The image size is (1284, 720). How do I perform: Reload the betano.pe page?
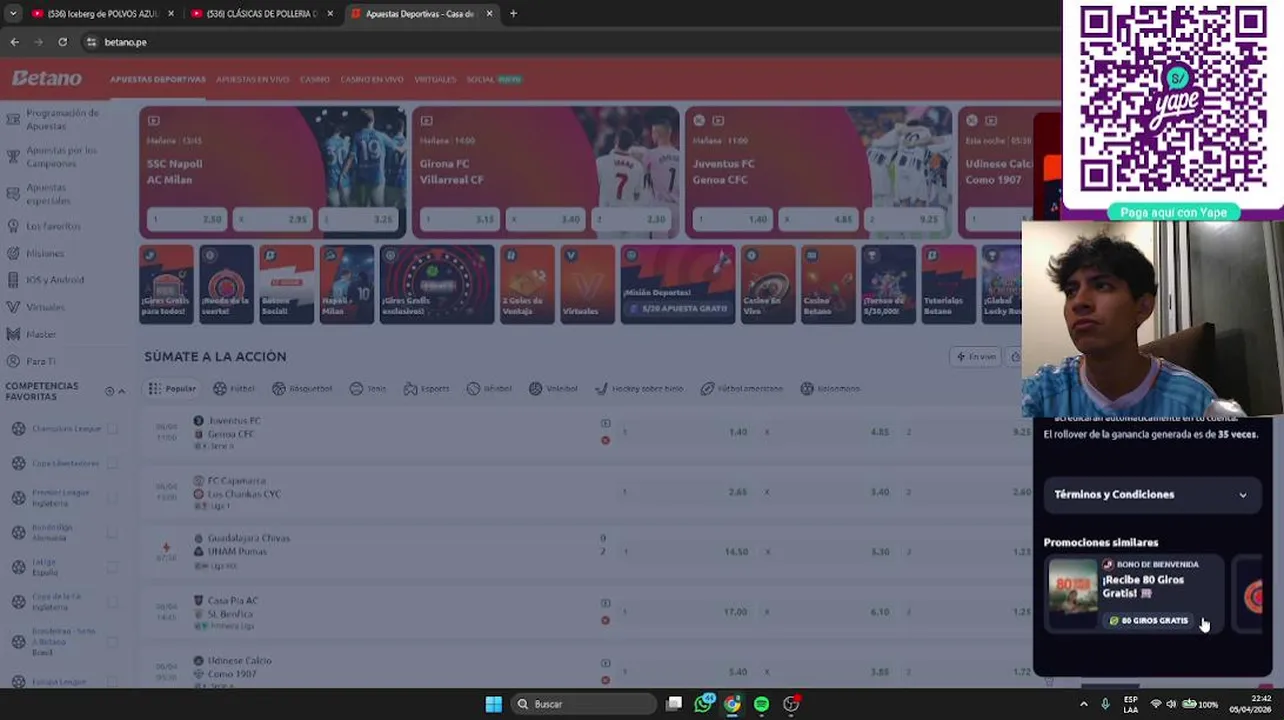[x=62, y=42]
